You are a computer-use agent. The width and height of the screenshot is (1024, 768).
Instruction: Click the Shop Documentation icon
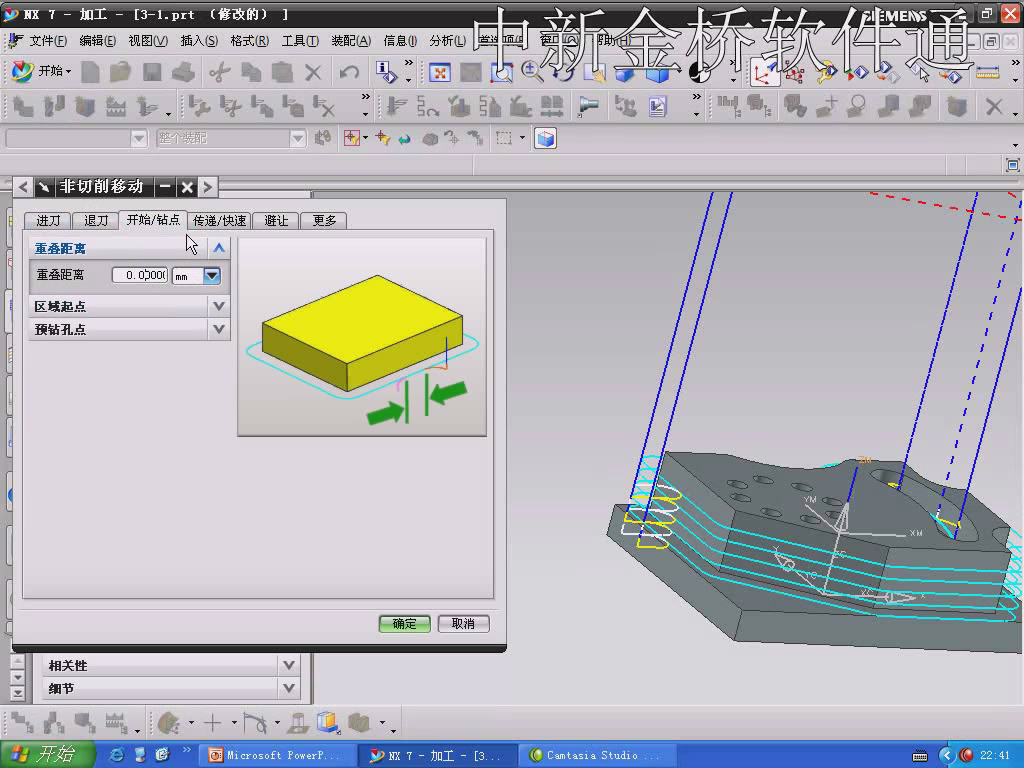click(658, 106)
